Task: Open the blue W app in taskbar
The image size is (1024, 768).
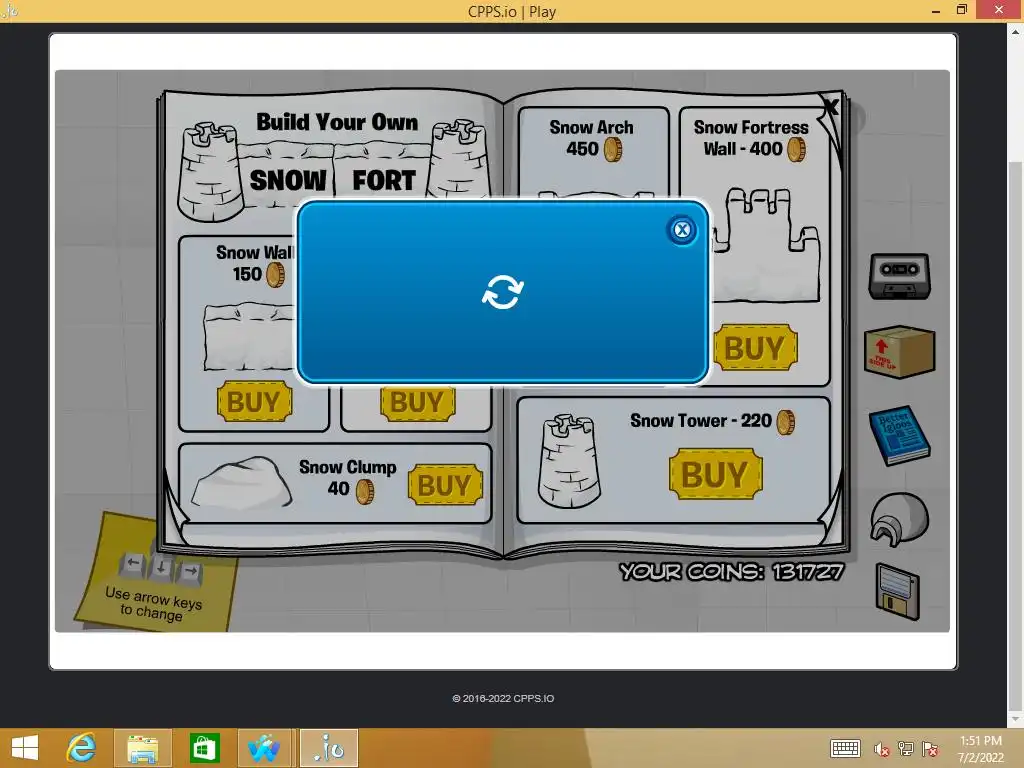Action: point(264,748)
